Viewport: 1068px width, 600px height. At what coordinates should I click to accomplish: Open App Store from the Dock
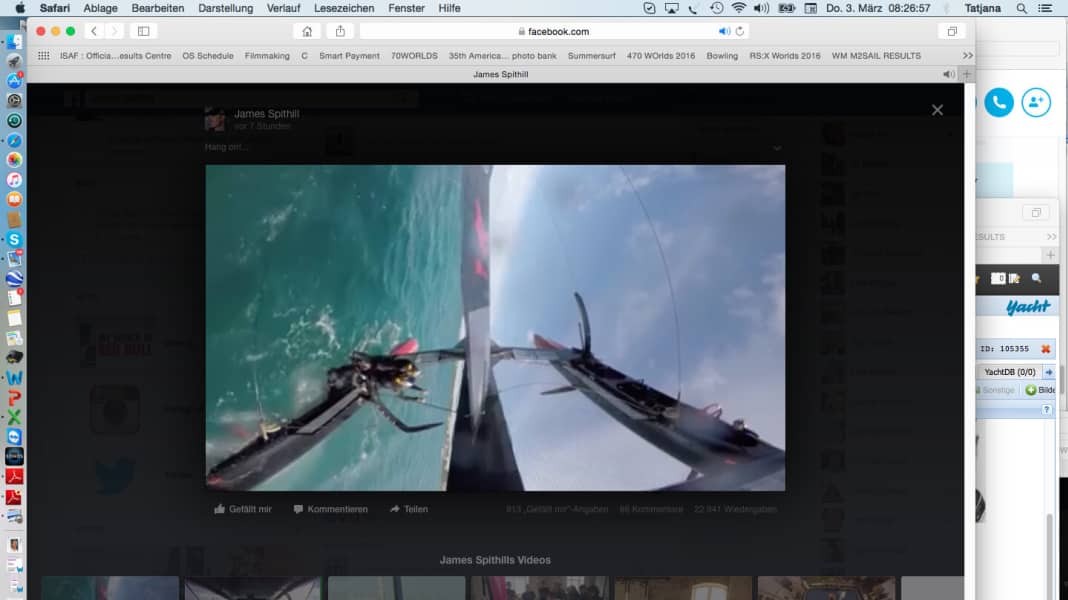pyautogui.click(x=14, y=80)
